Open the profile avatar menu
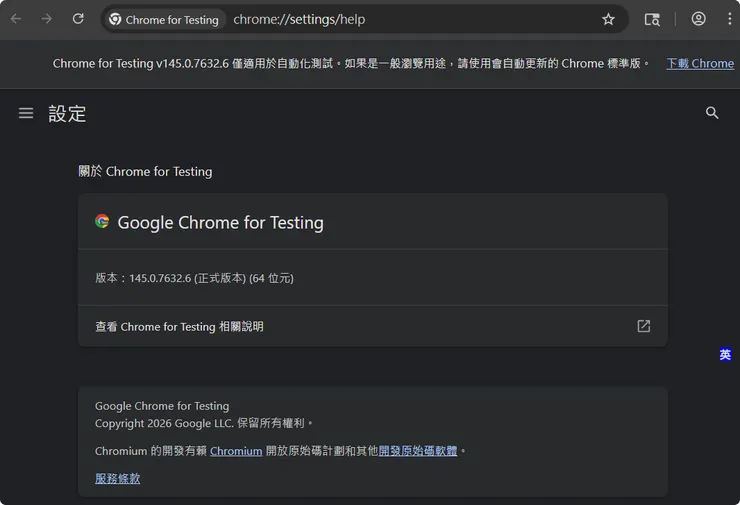740x505 pixels. (698, 19)
